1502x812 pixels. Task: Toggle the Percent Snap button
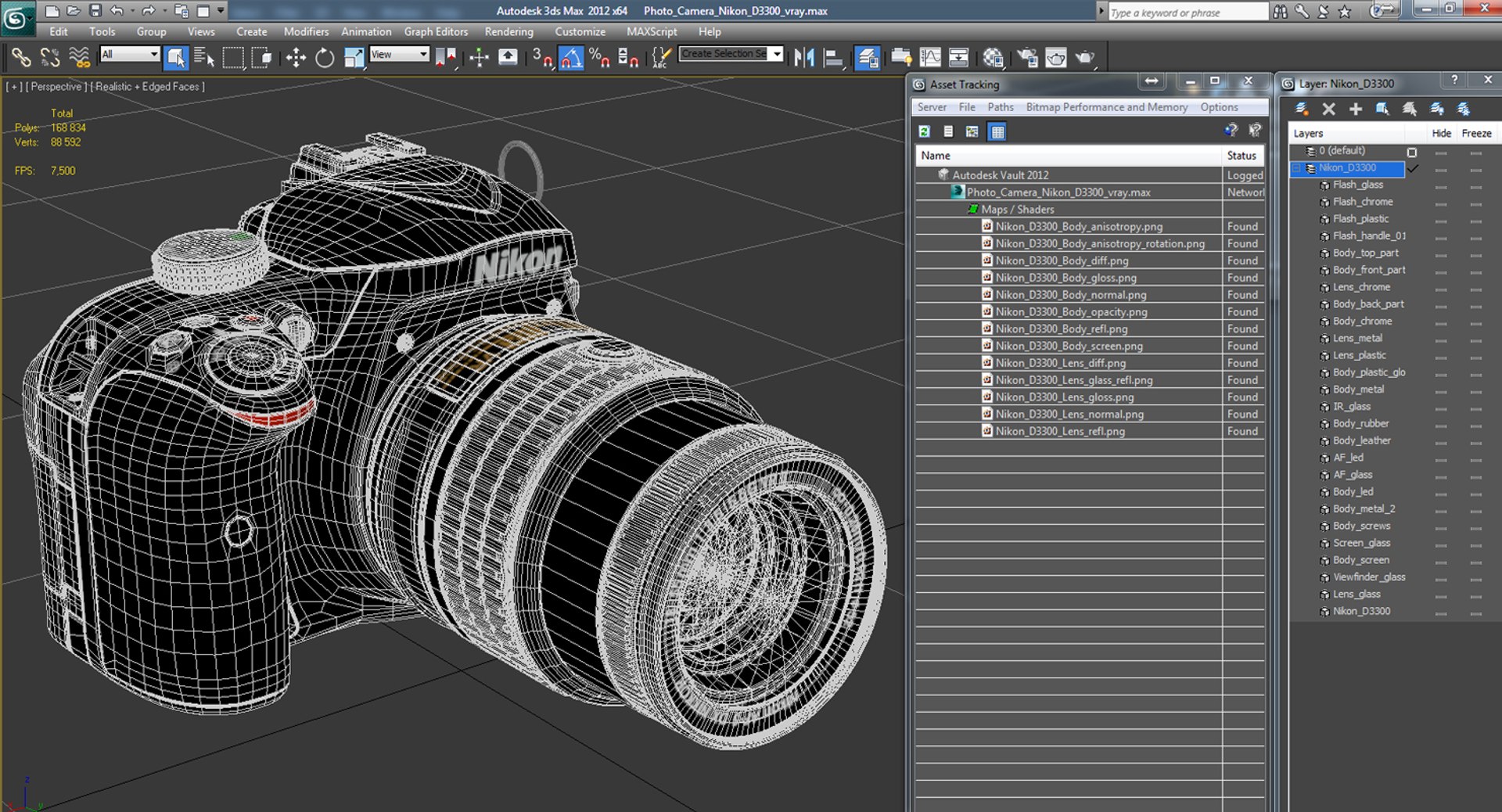pos(600,57)
